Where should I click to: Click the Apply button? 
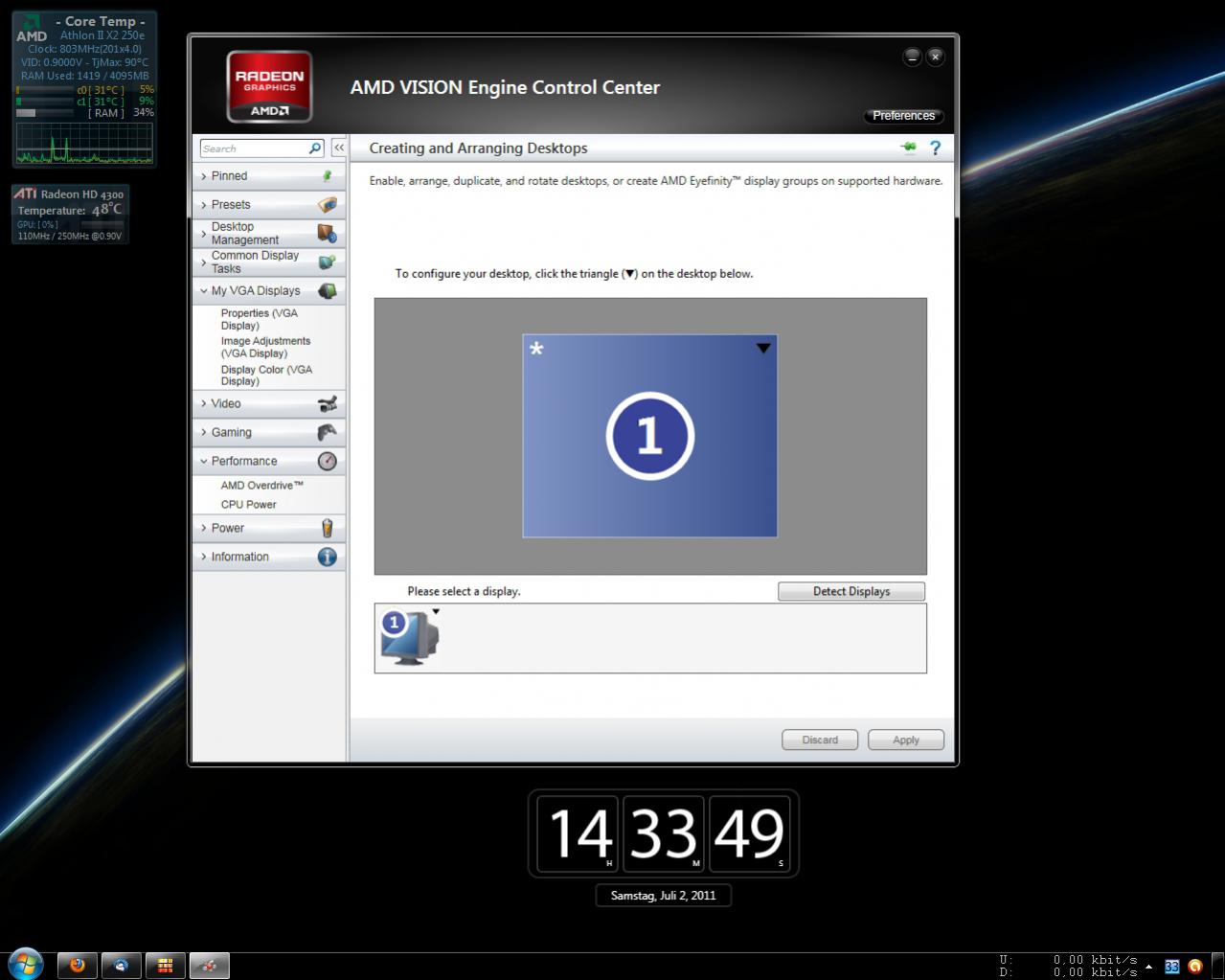click(906, 740)
